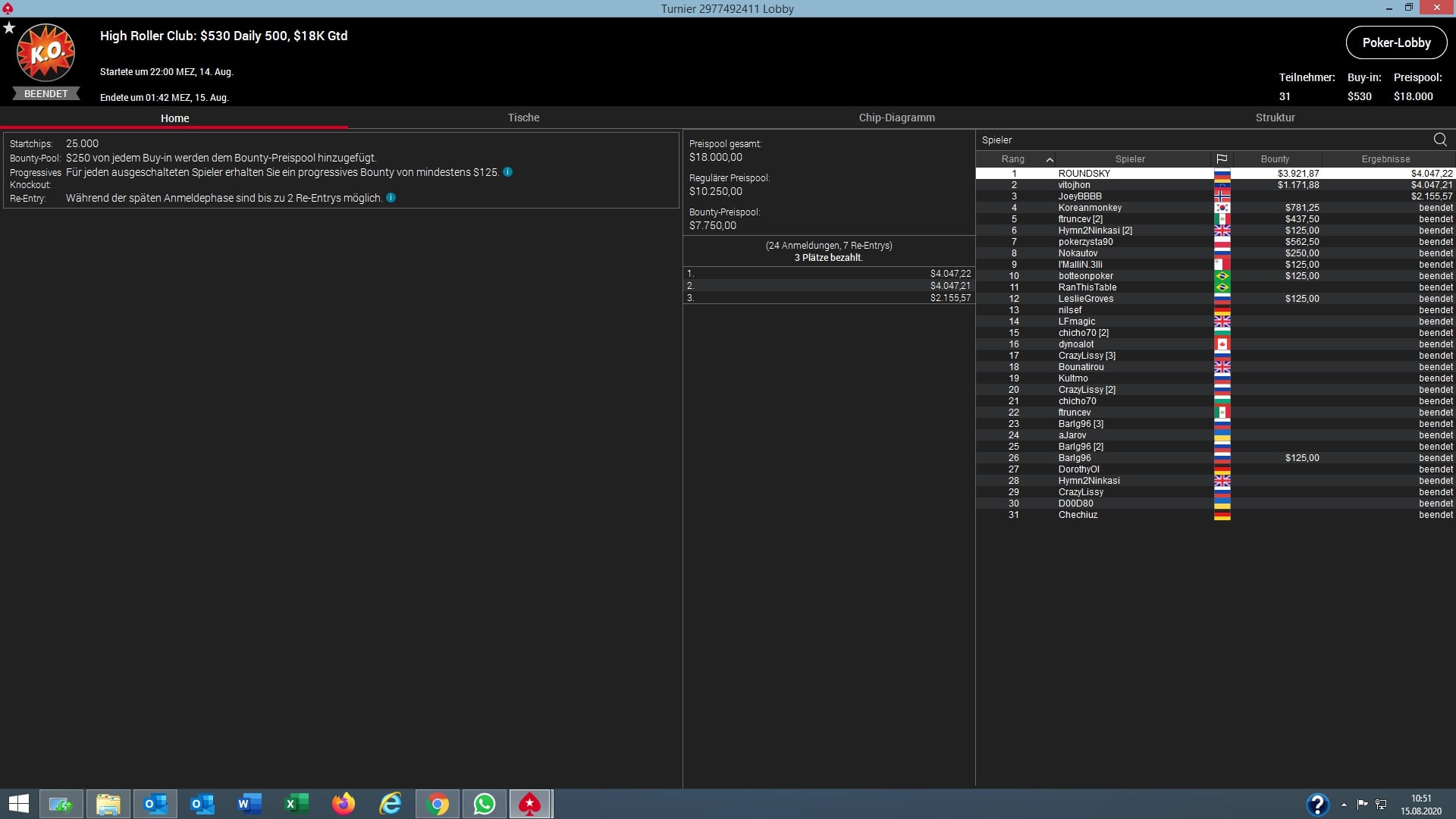1456x819 pixels.
Task: Show hidden system tray icons
Action: click(1344, 805)
